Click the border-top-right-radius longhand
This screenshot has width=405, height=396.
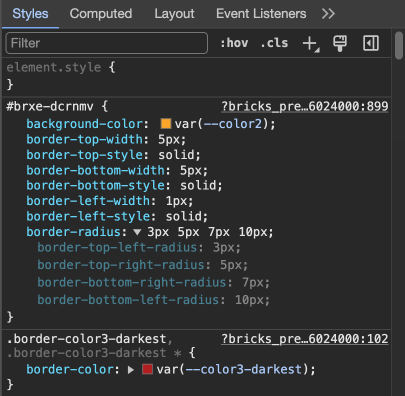(121, 265)
